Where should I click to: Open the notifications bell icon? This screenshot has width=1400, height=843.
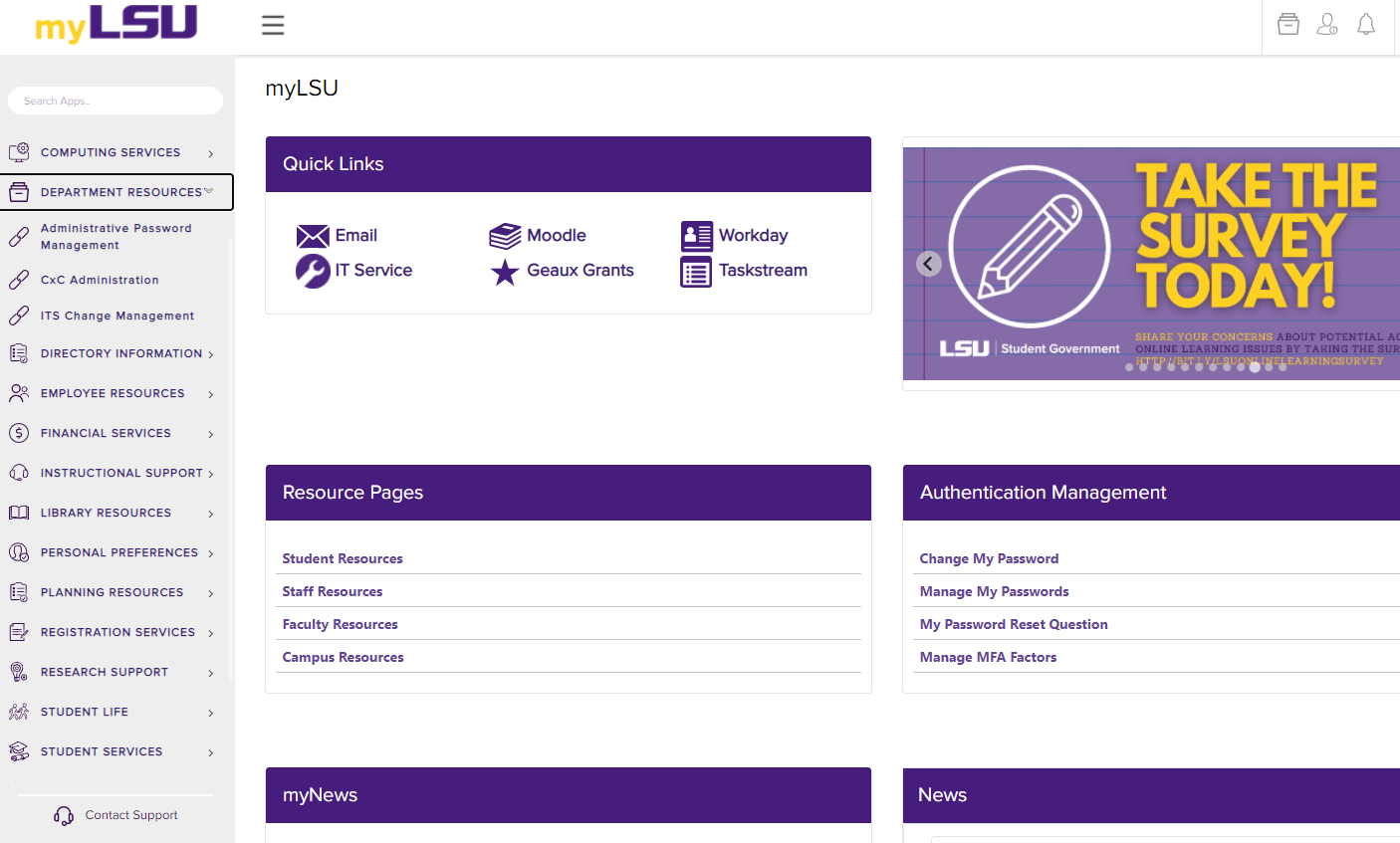tap(1366, 24)
